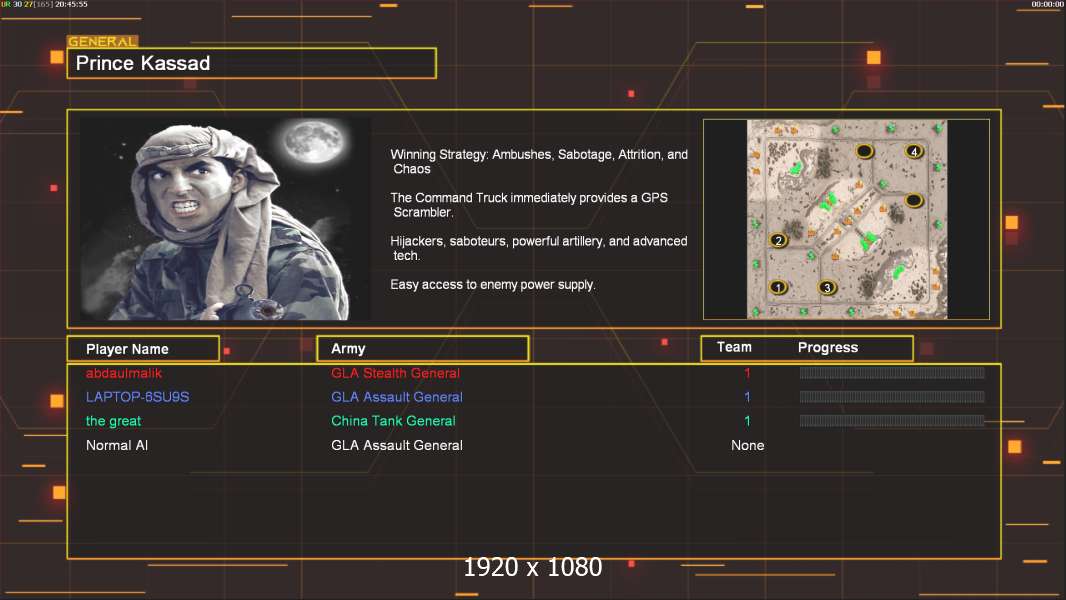Click the Progress column header label
This screenshot has width=1066, height=600.
tap(827, 348)
